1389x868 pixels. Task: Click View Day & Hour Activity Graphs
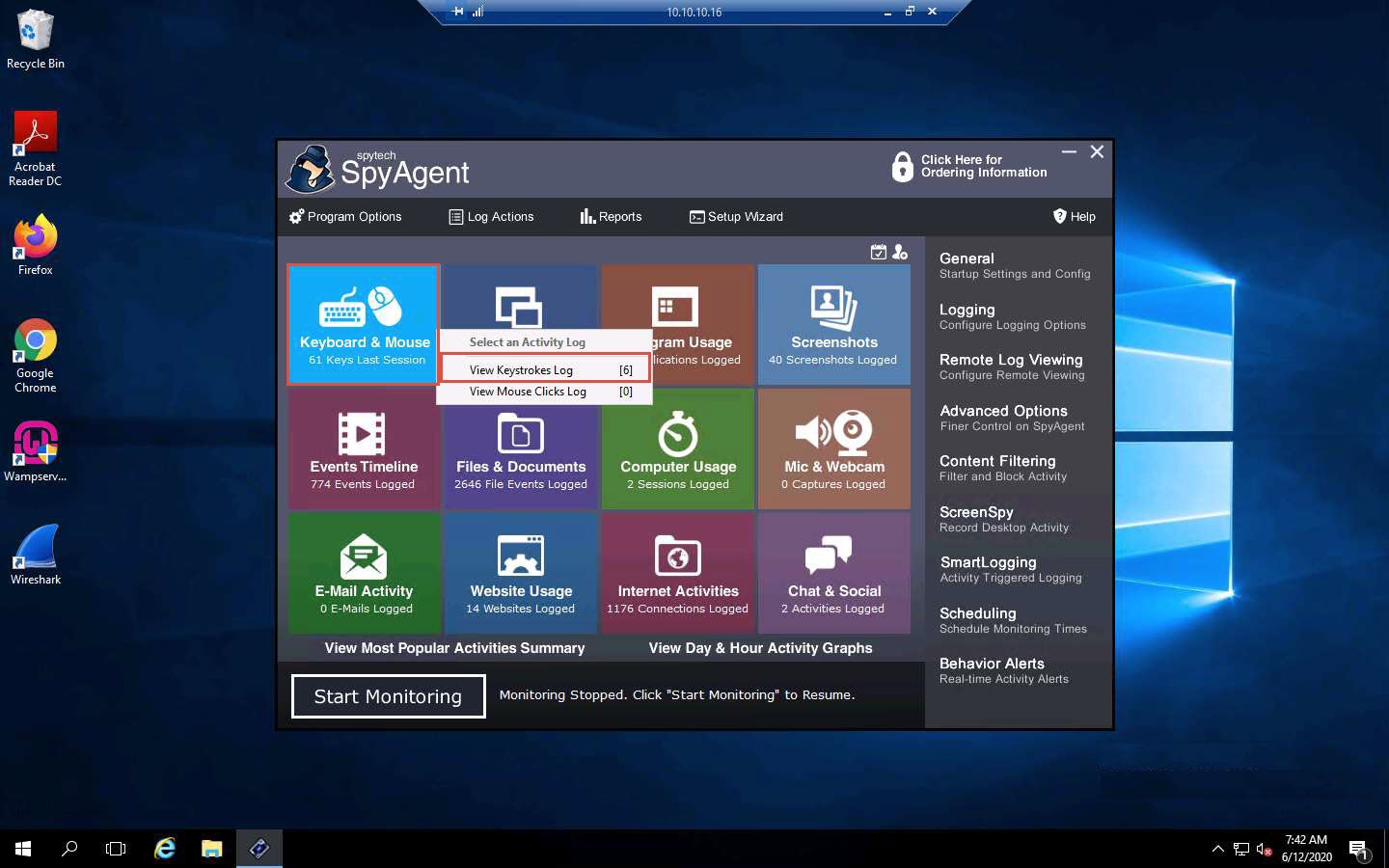(x=760, y=648)
